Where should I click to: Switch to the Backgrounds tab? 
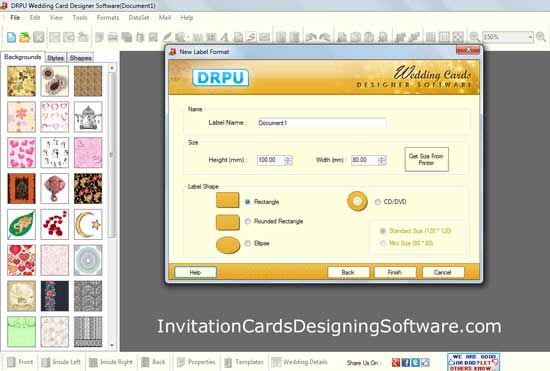pos(23,57)
